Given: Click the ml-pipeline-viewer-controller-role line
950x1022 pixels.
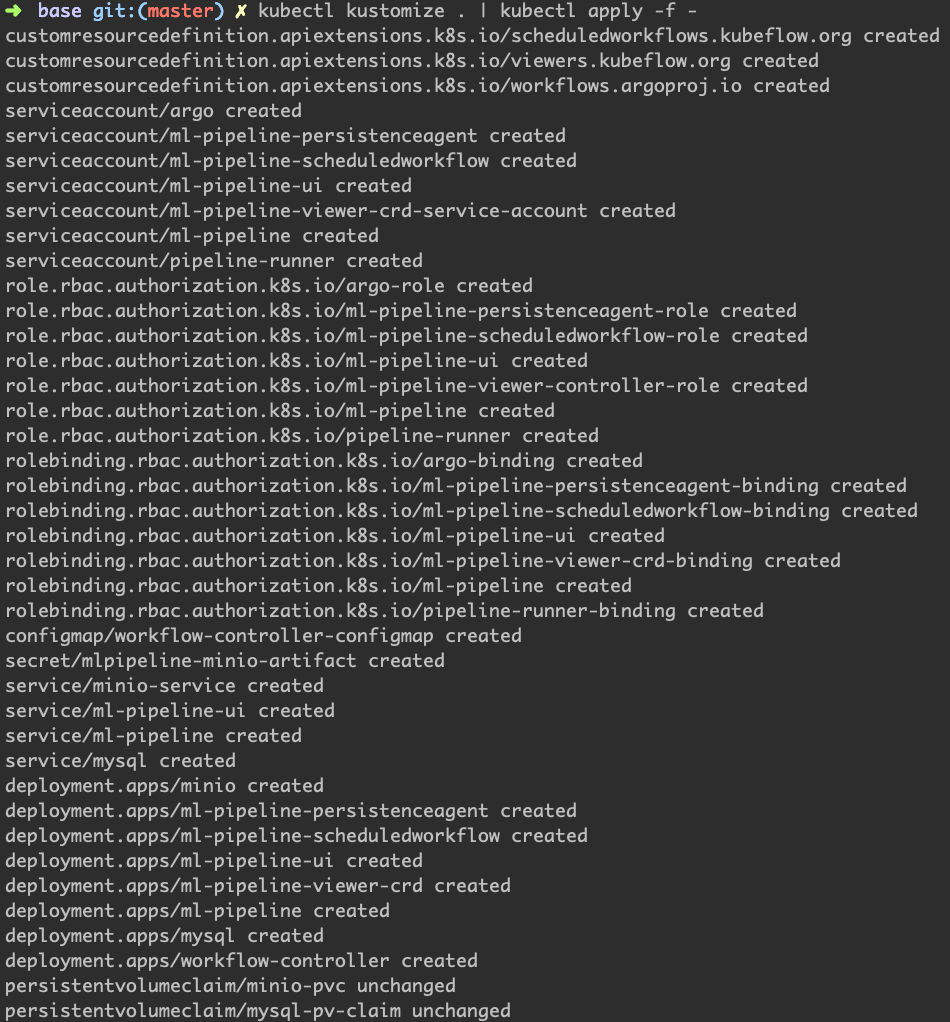Looking at the screenshot, I should tap(406, 386).
